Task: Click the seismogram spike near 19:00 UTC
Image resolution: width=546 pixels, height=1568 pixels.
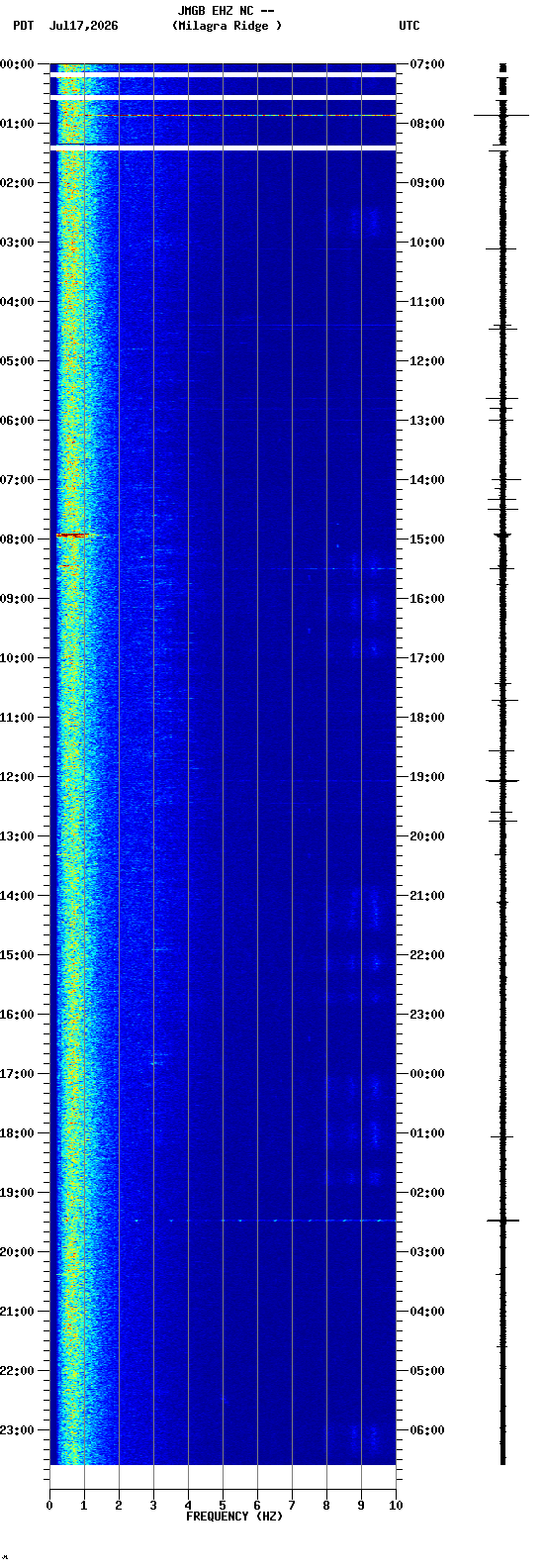Action: [x=502, y=781]
